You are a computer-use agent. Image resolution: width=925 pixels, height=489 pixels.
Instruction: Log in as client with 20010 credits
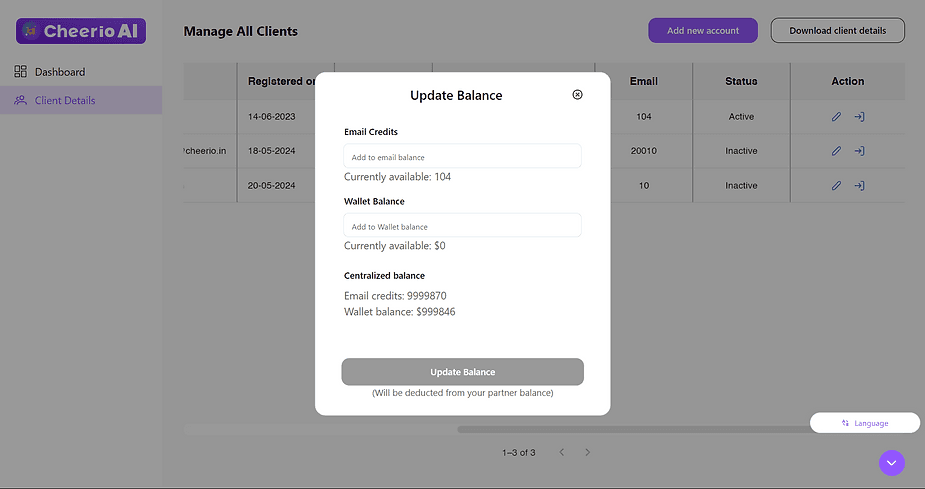(860, 151)
